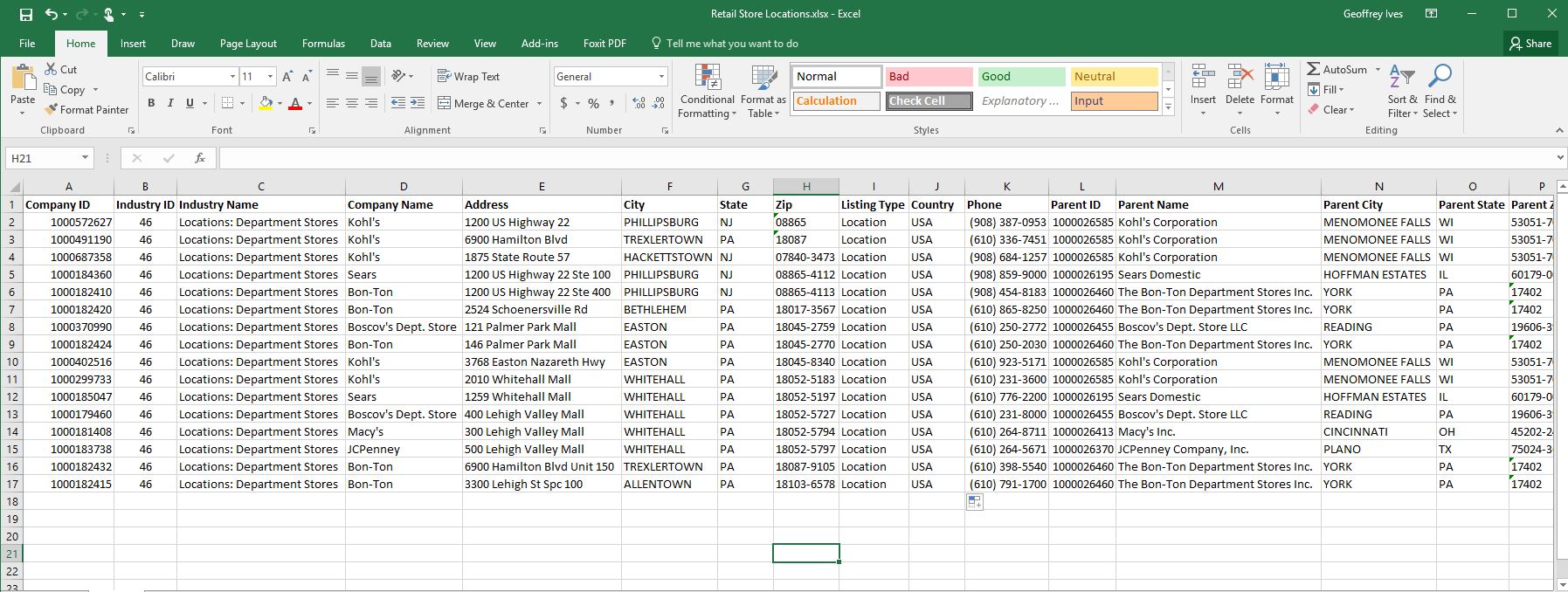Click the Paste clipboard icon
The height and width of the screenshot is (592, 1568).
click(x=23, y=79)
